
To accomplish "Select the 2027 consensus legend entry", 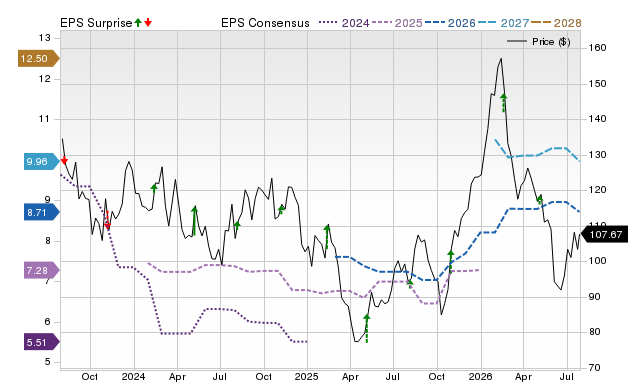I will click(x=503, y=23).
